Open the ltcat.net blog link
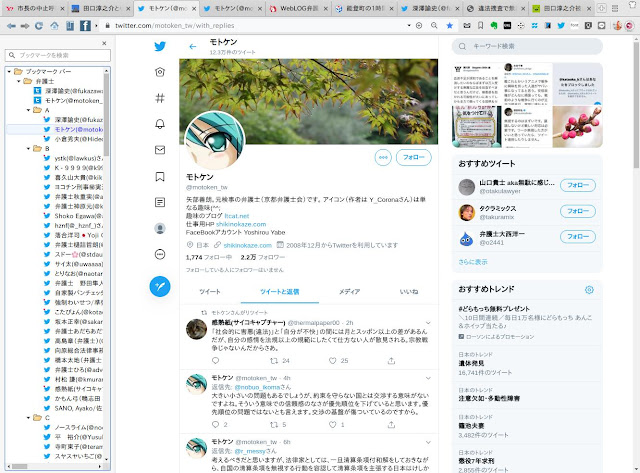The height and width of the screenshot is (473, 640). pyautogui.click(x=237, y=216)
